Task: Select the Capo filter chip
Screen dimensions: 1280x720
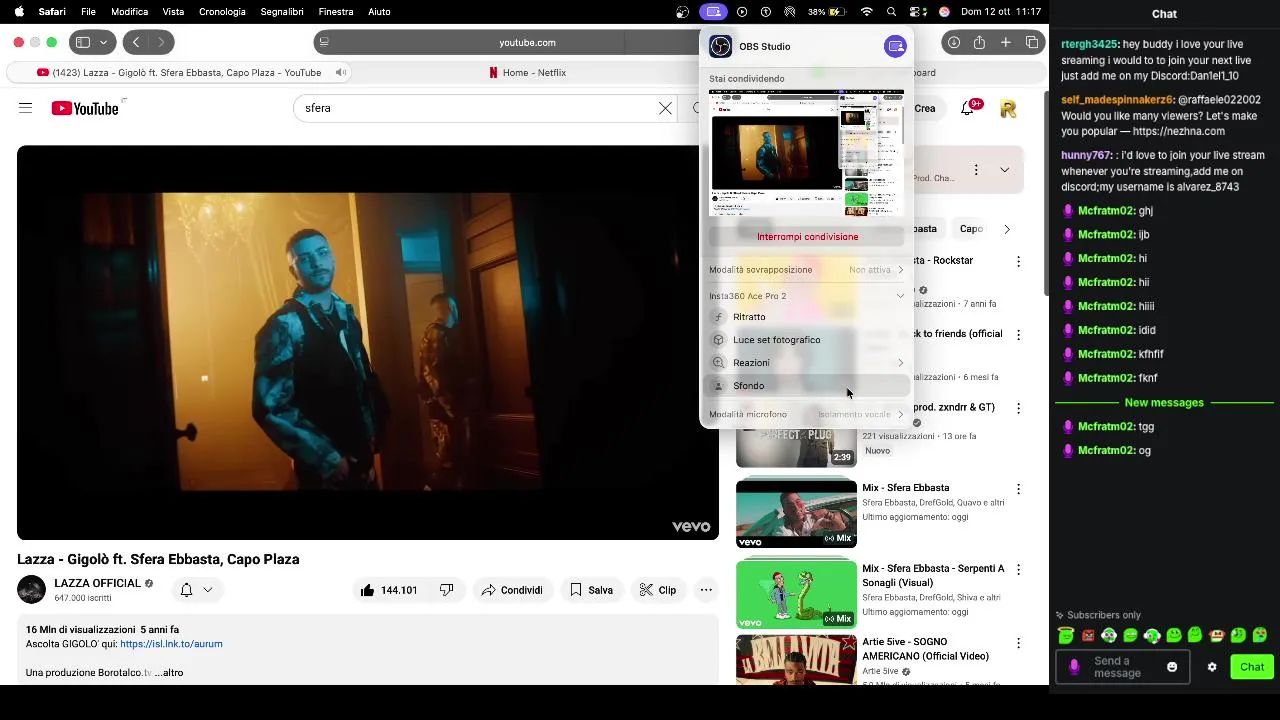Action: [971, 229]
